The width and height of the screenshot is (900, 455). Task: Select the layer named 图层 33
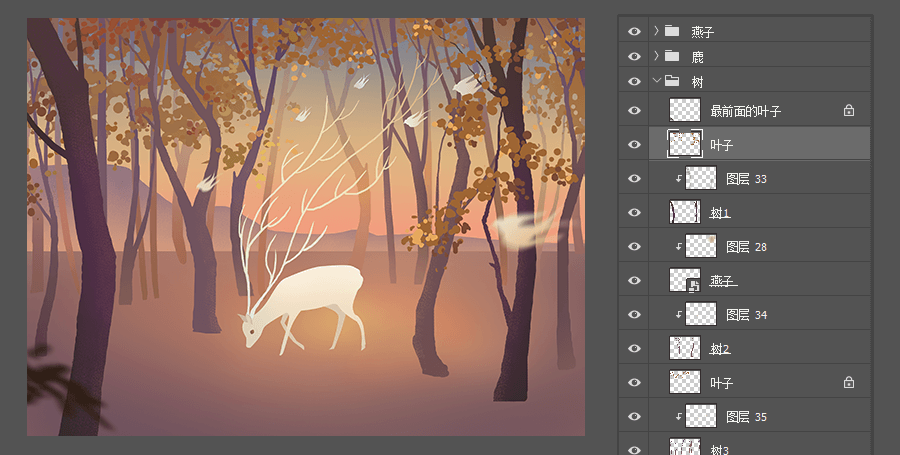click(746, 179)
